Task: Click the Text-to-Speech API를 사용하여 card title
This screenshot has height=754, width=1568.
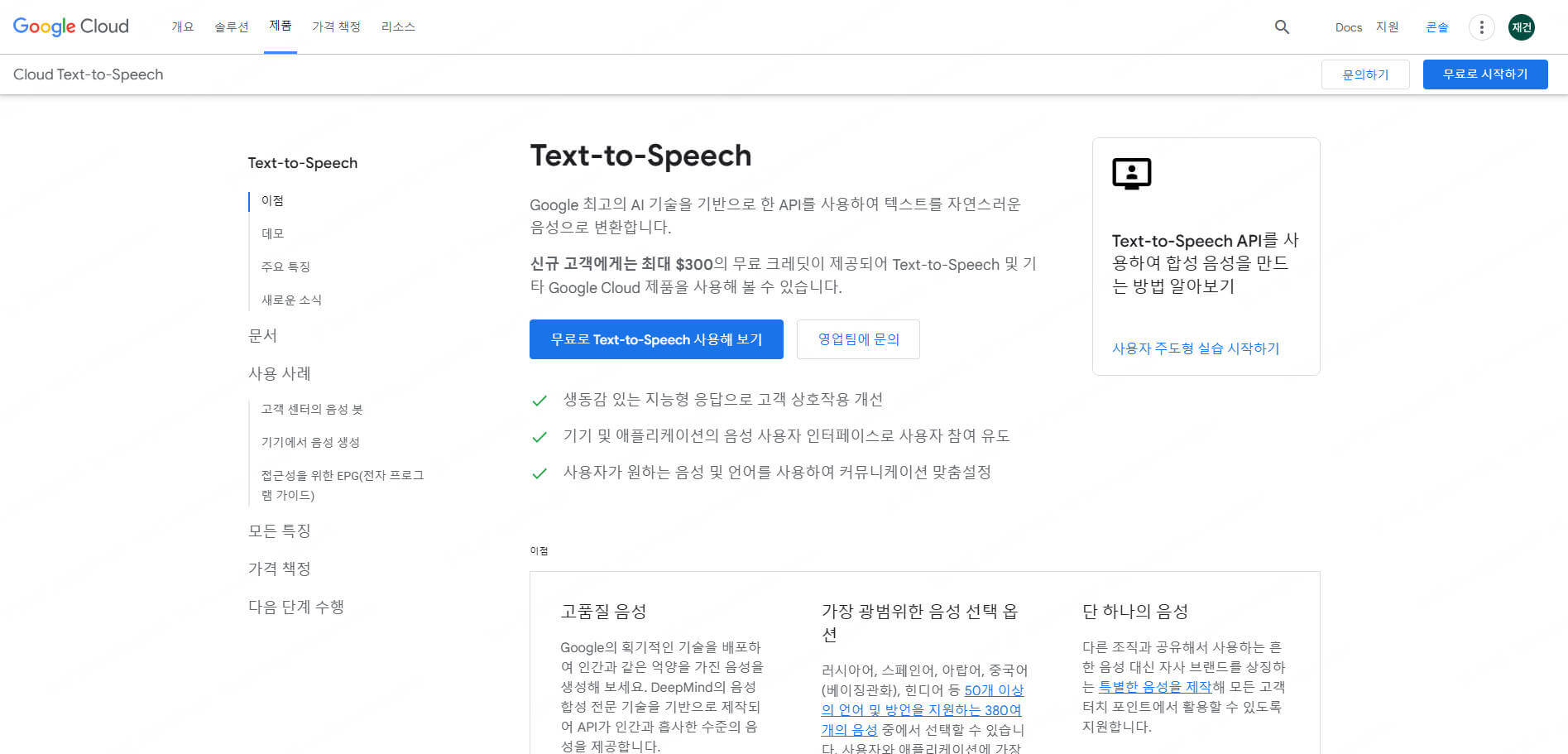Action: tap(1206, 263)
